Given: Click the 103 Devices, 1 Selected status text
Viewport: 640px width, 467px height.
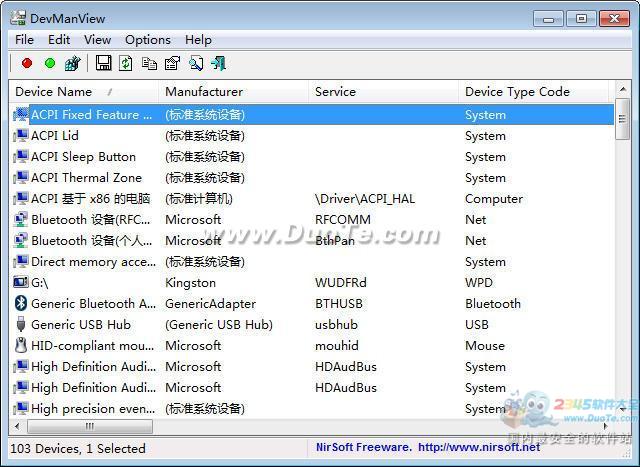Looking at the screenshot, I should tap(78, 448).
